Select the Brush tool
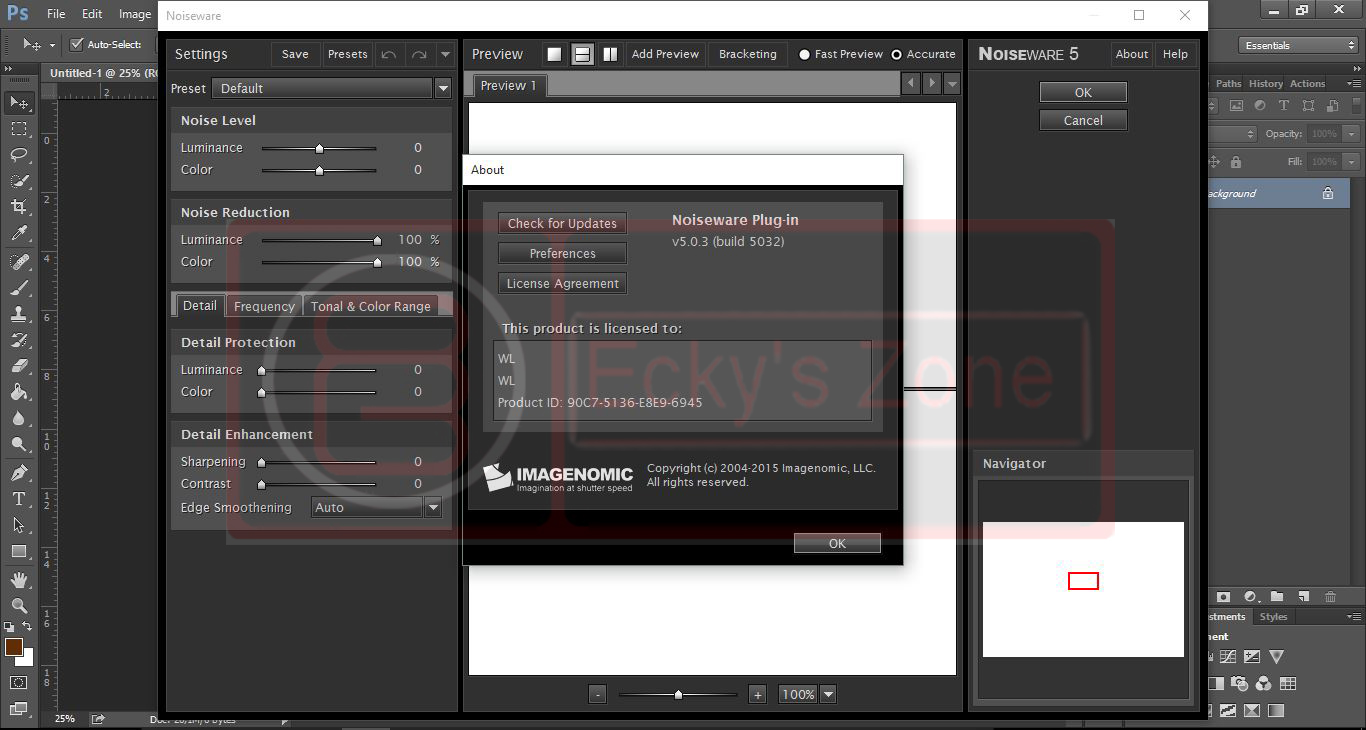This screenshot has width=1366, height=730. point(19,288)
